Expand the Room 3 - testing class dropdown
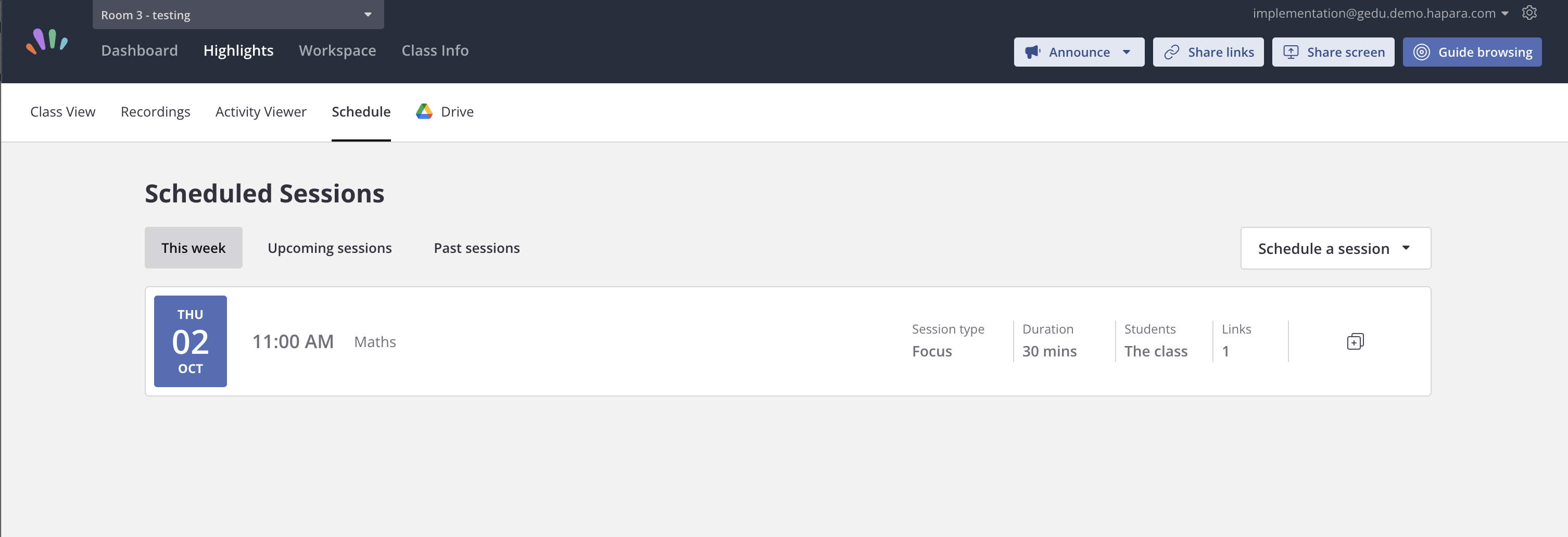The image size is (1568, 537). point(238,15)
